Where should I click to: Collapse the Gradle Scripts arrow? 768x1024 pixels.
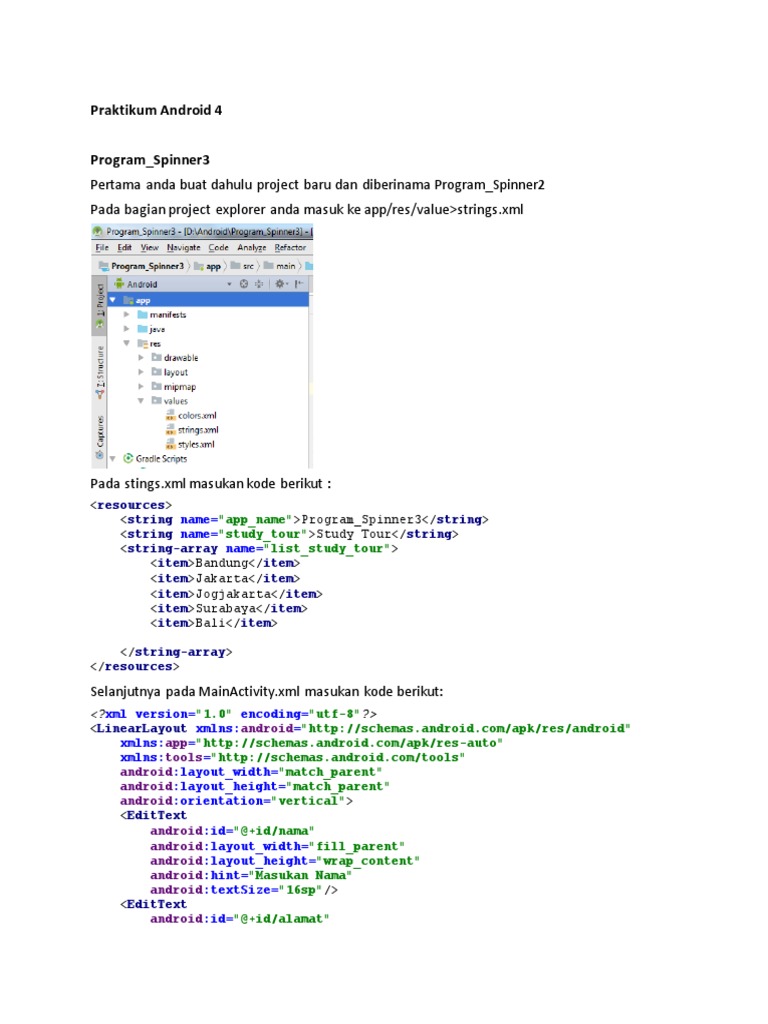pyautogui.click(x=112, y=458)
